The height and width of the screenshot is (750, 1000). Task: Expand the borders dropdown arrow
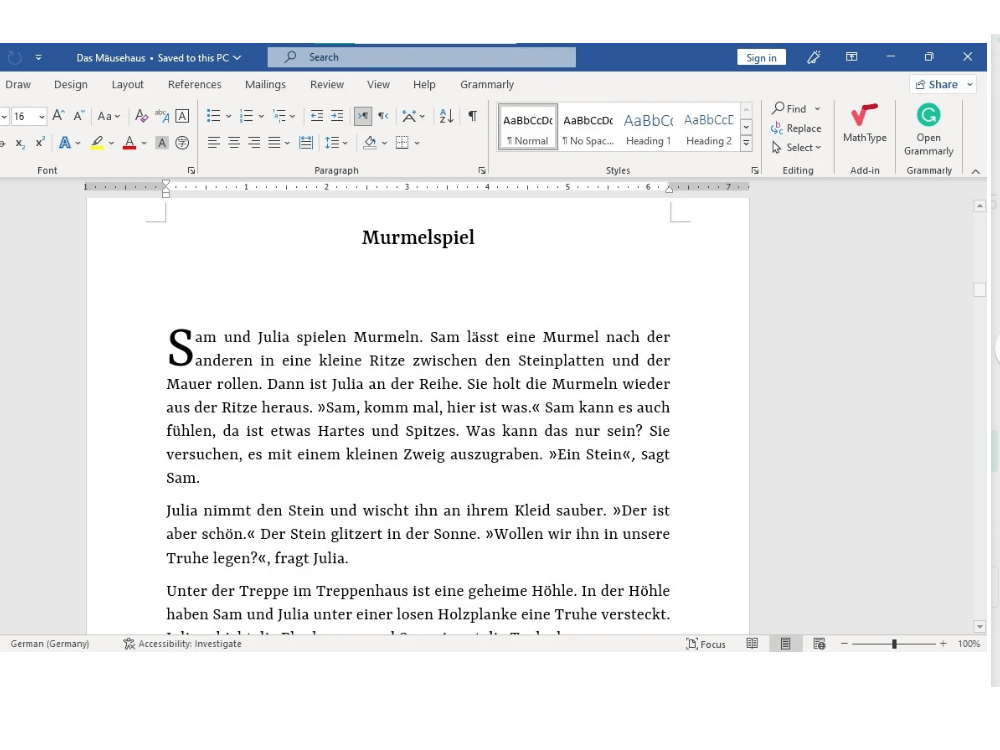pos(417,143)
